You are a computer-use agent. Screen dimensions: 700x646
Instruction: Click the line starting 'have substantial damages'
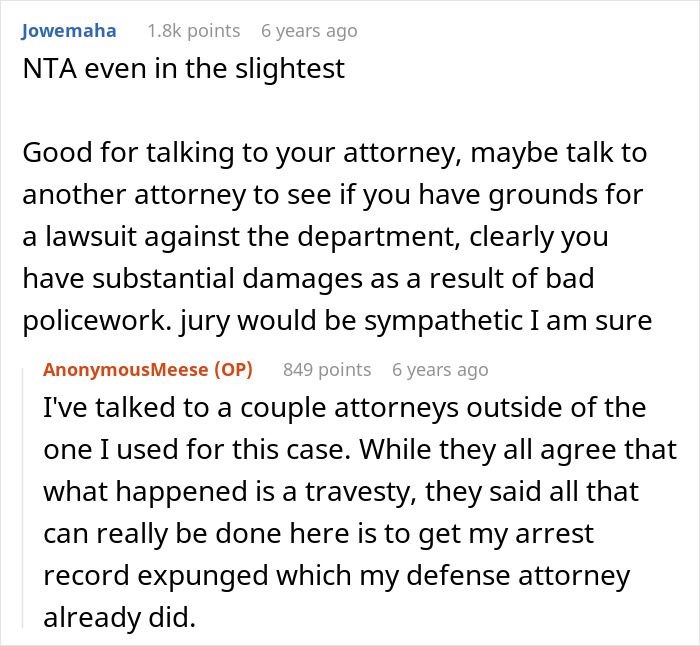click(308, 279)
